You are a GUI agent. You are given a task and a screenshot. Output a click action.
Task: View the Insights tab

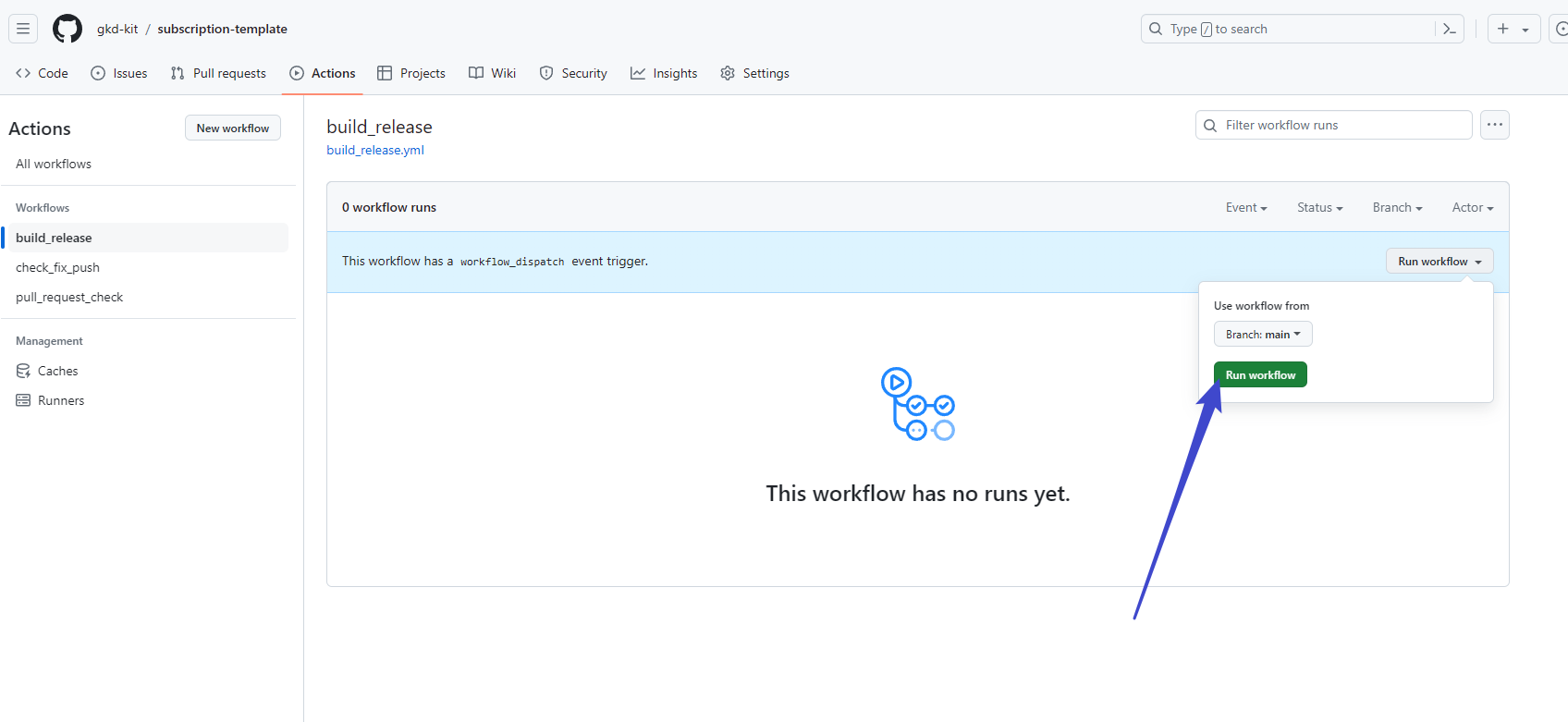pos(664,73)
